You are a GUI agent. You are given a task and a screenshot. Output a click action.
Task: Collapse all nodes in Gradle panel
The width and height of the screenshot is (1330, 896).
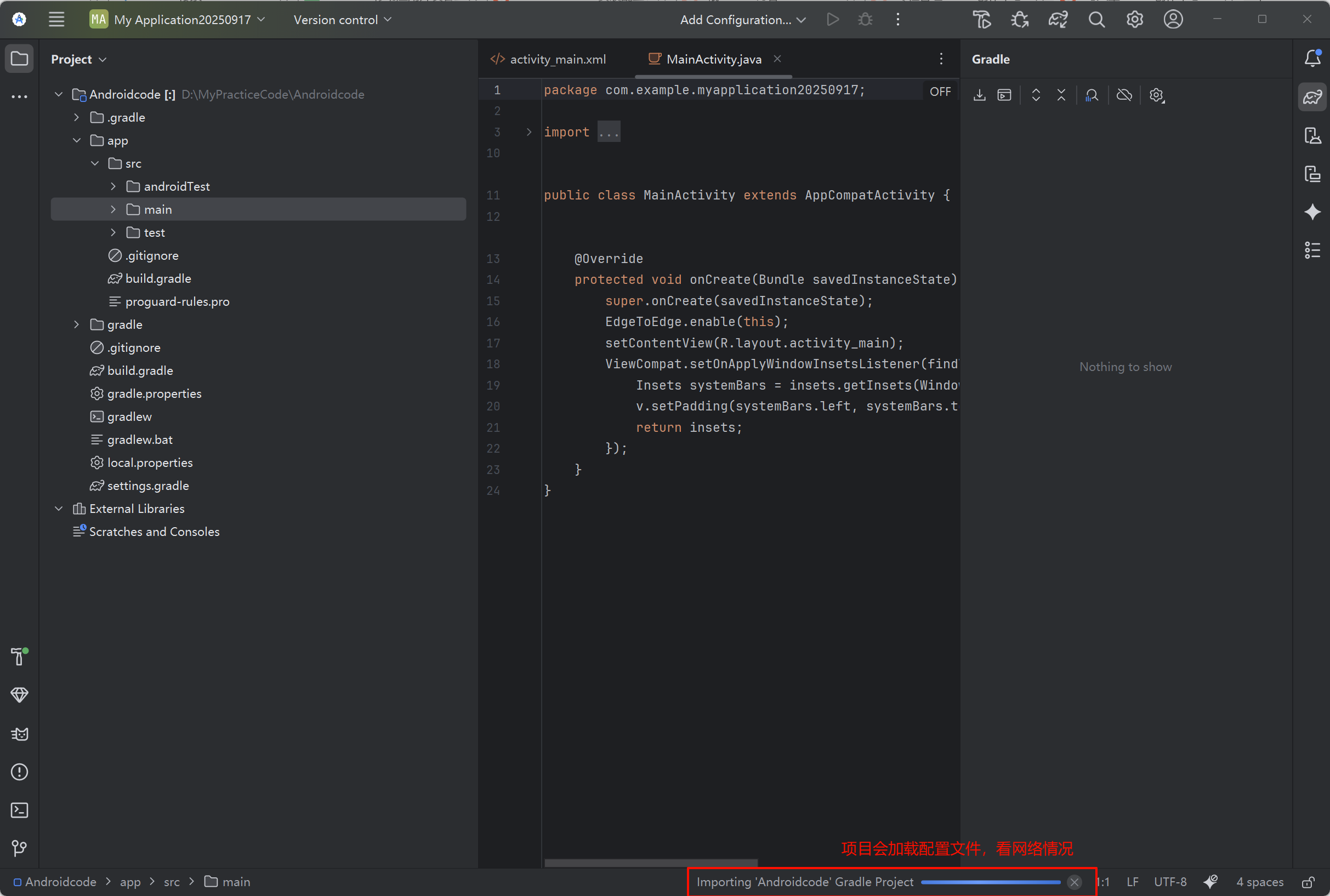(x=1060, y=95)
